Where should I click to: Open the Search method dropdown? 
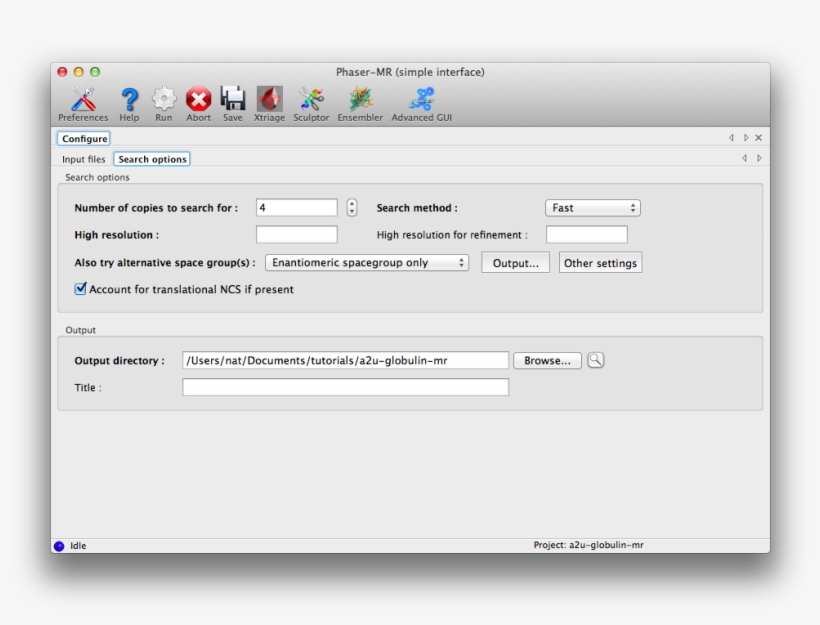593,208
